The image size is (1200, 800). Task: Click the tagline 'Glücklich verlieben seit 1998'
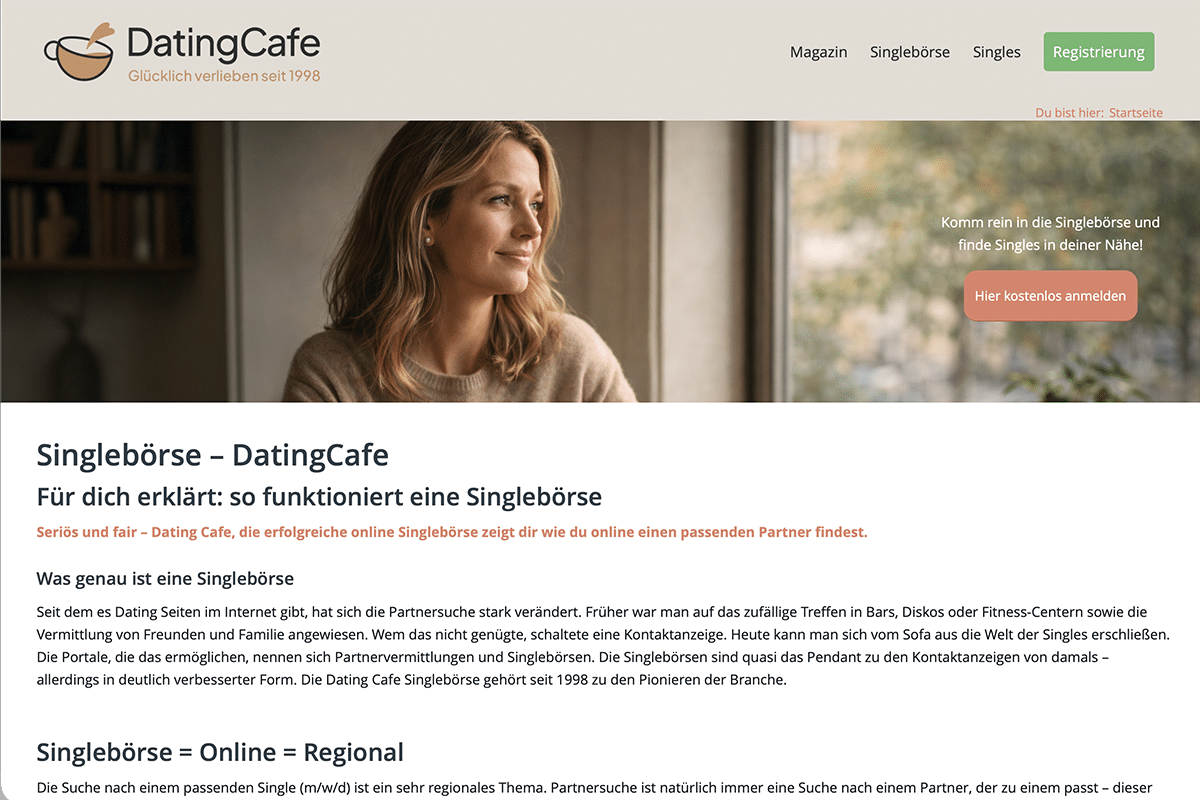point(224,75)
